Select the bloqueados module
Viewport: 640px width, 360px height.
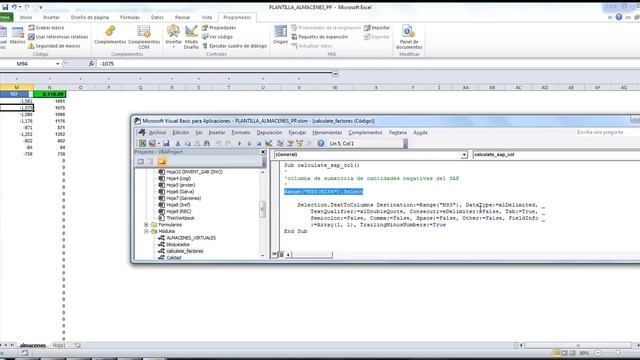coord(178,244)
